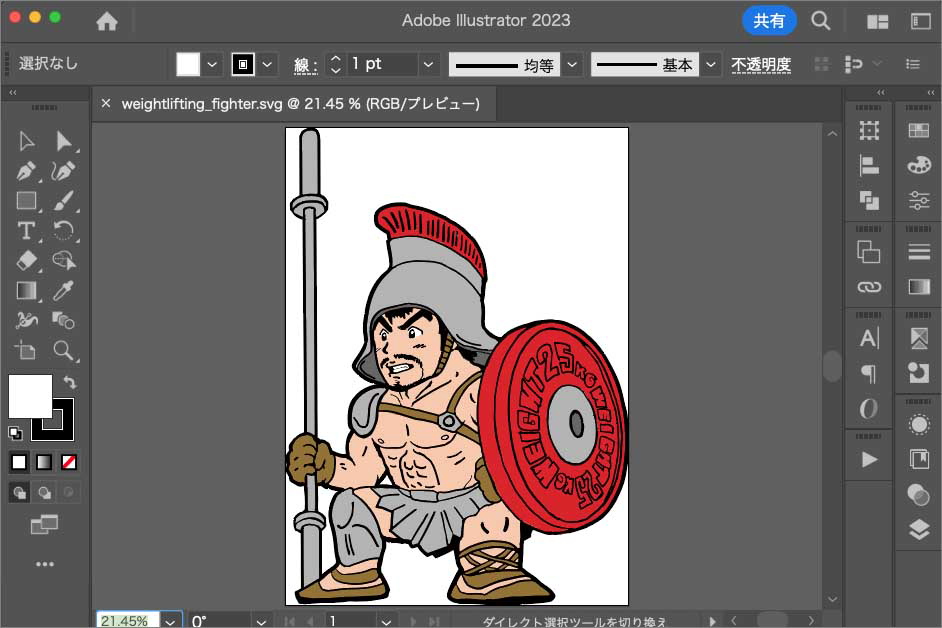This screenshot has height=628, width=942.
Task: Go to the Home screen icon
Action: point(106,21)
